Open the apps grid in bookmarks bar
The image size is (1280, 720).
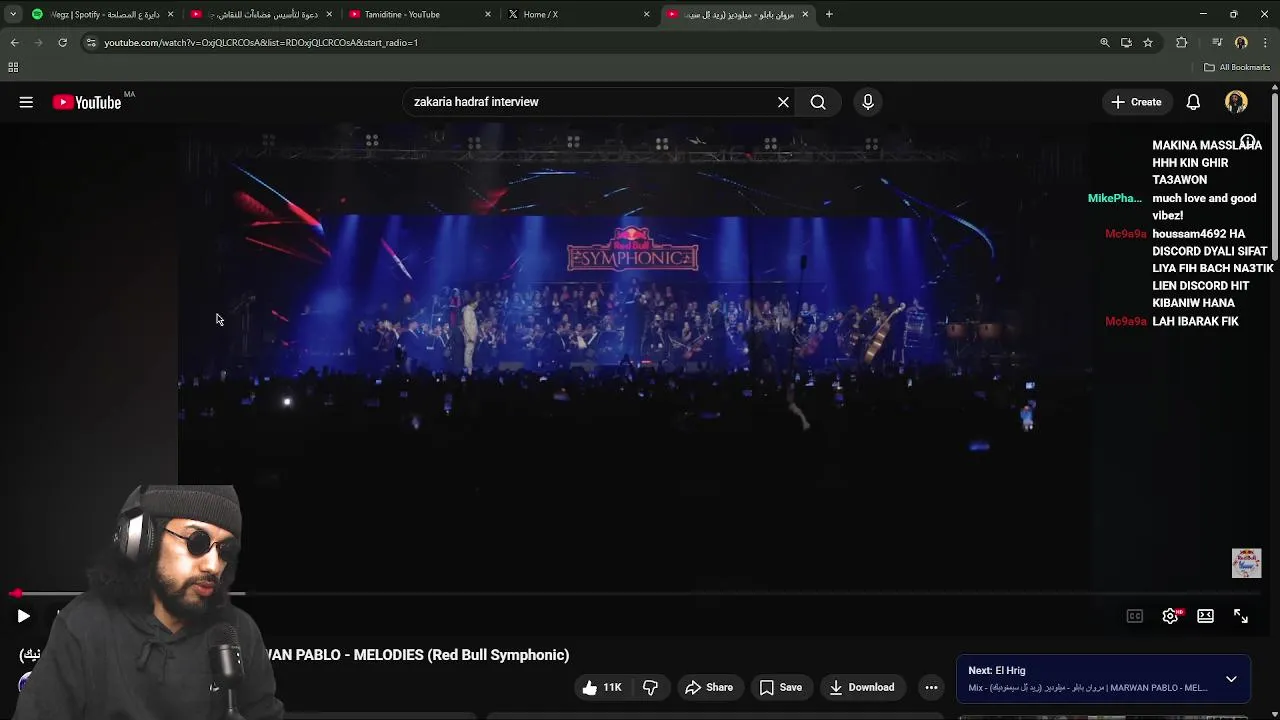13,67
